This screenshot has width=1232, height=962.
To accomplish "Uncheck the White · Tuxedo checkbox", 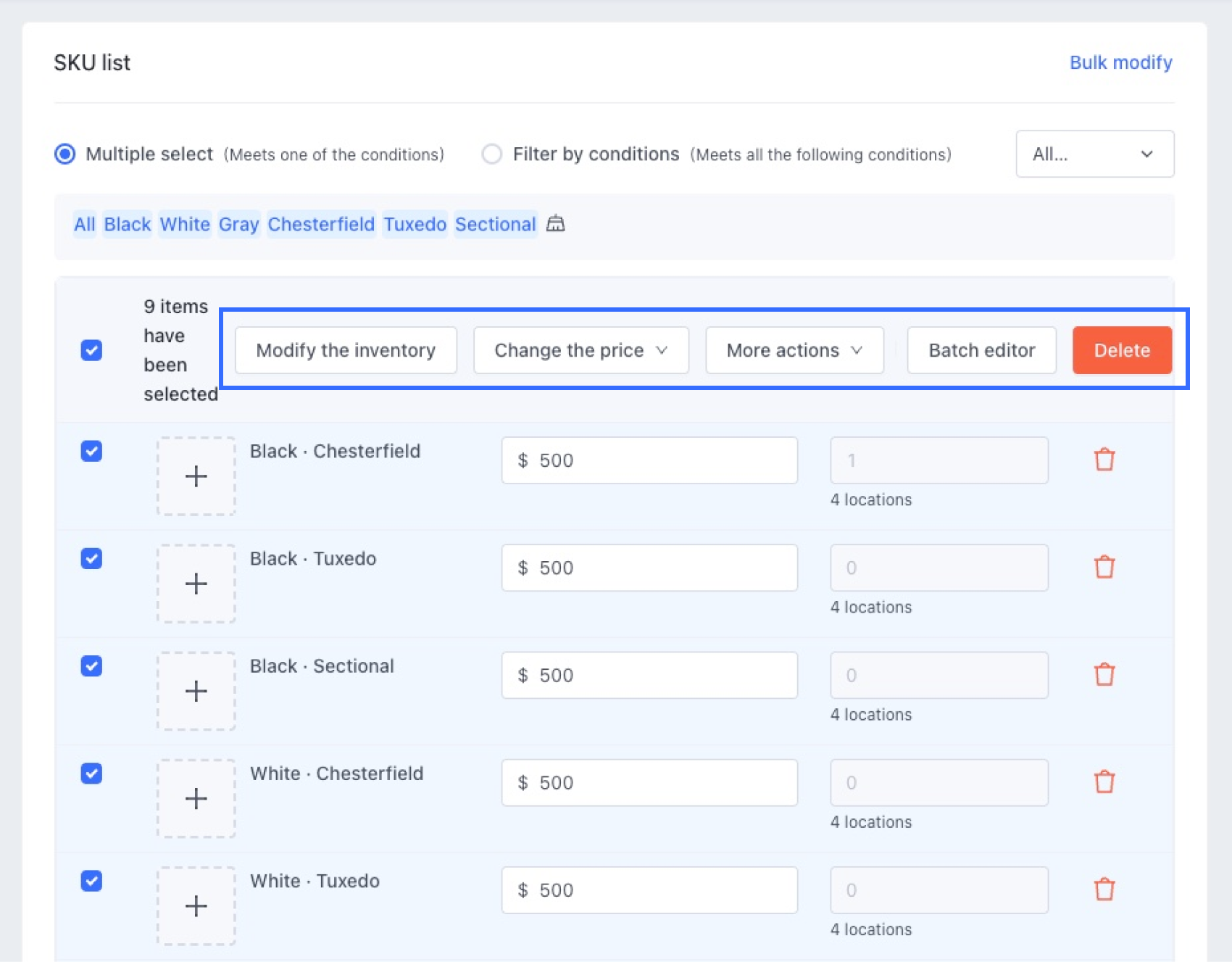I will pyautogui.click(x=91, y=880).
